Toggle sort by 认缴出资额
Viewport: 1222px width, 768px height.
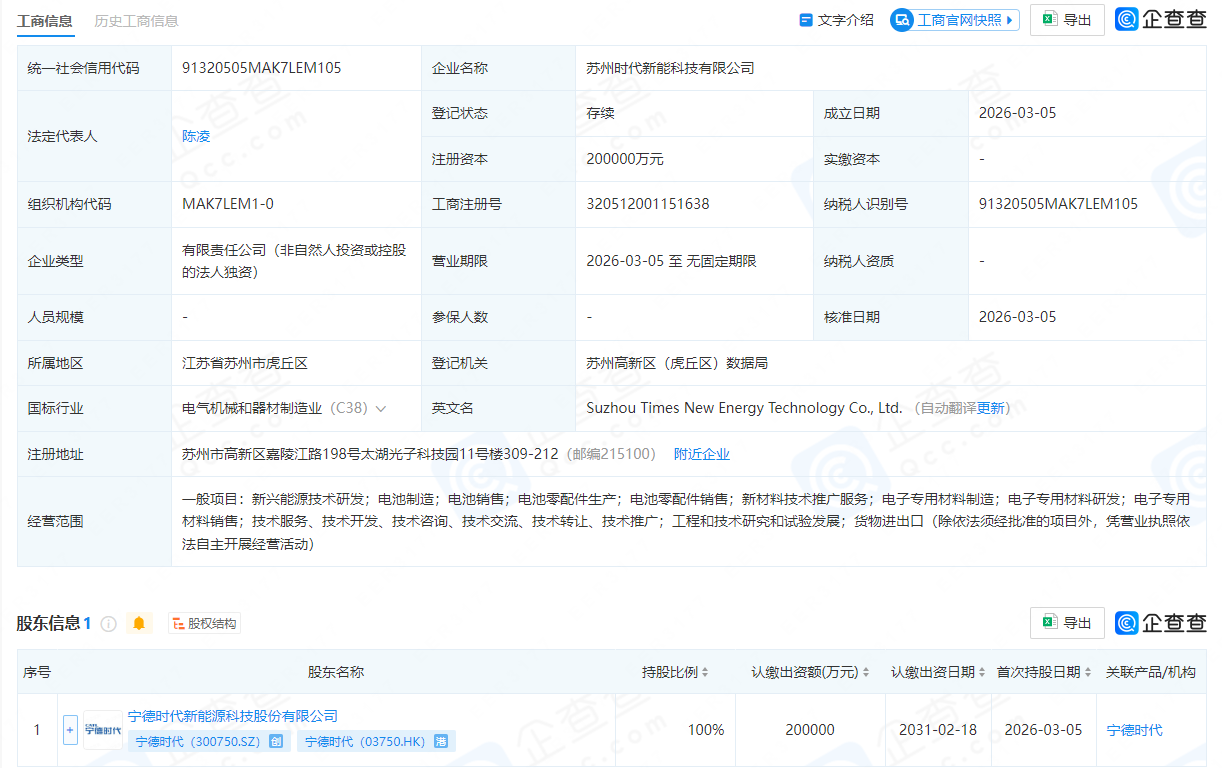click(x=866, y=672)
